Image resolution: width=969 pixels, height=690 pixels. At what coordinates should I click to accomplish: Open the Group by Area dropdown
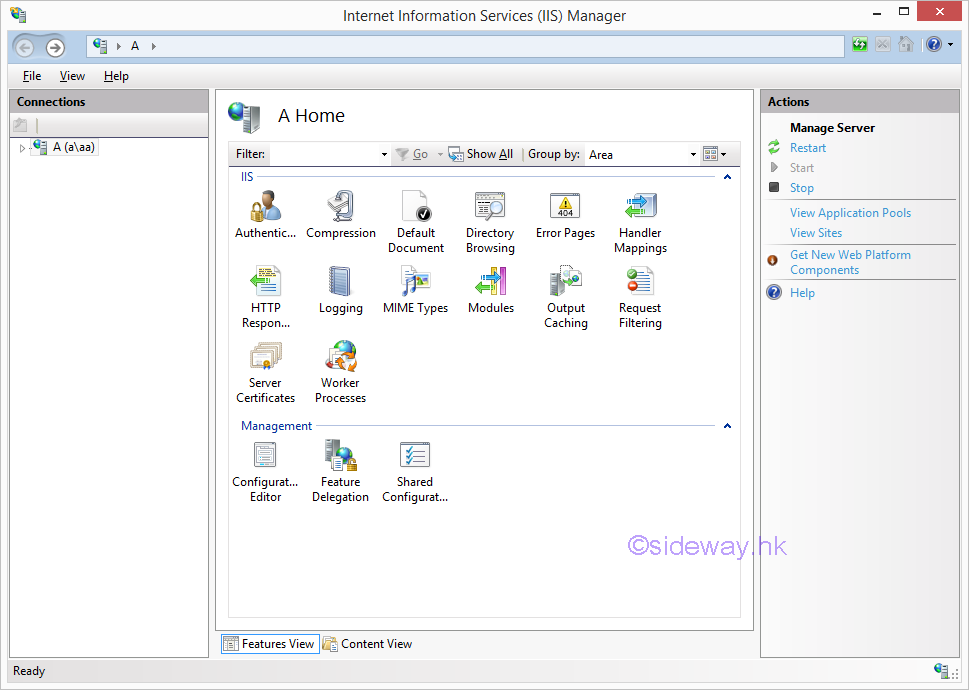coord(693,155)
